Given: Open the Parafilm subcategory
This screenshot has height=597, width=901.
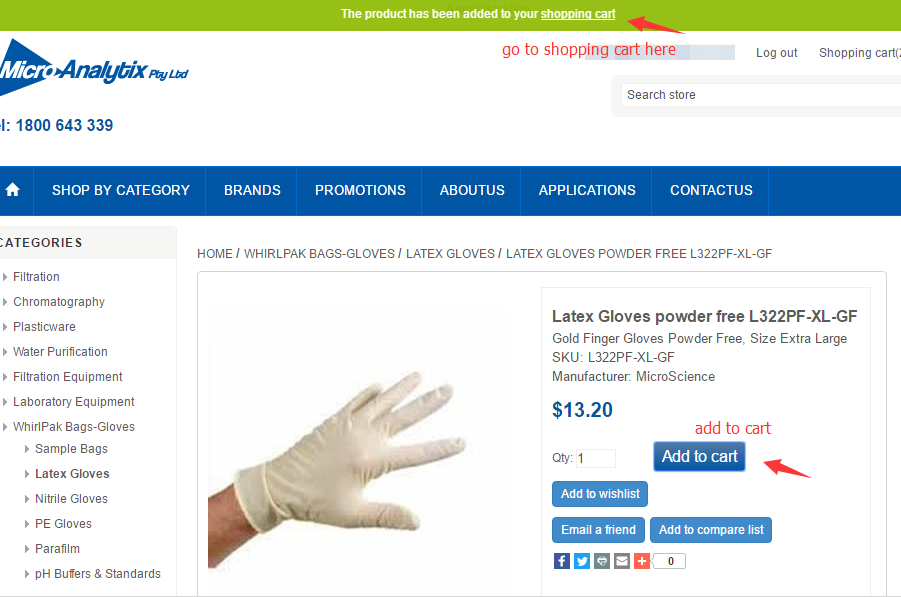Looking at the screenshot, I should [57, 549].
